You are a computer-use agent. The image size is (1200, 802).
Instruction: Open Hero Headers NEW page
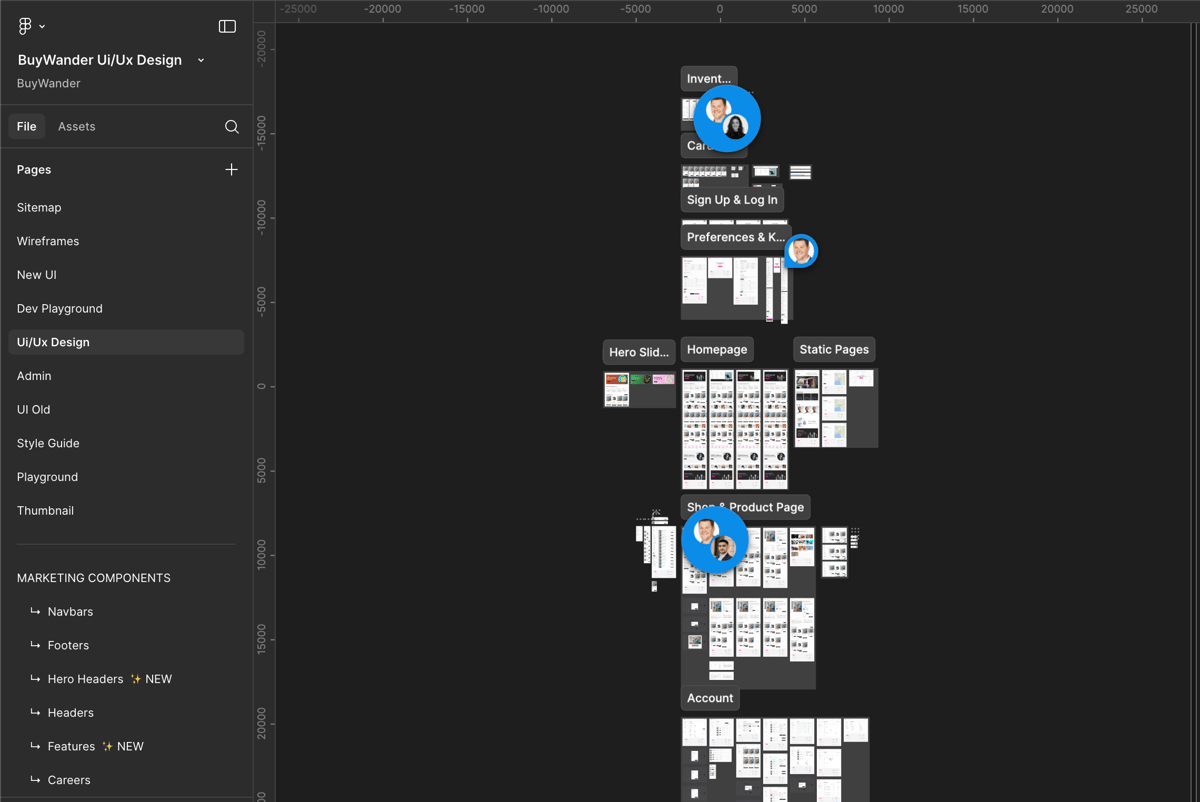click(86, 679)
